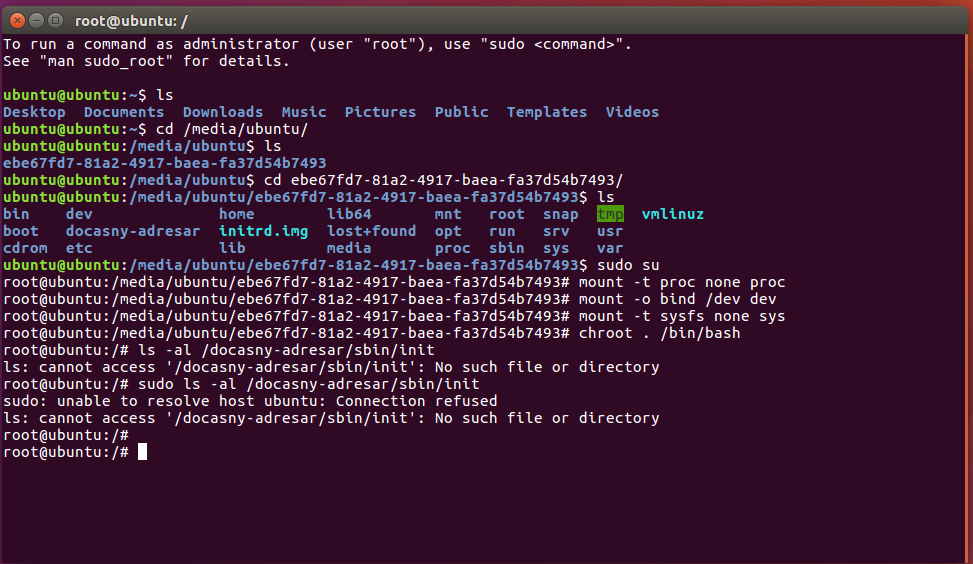Click the 'root' directory entry in listing
973x564 pixels.
coord(506,214)
